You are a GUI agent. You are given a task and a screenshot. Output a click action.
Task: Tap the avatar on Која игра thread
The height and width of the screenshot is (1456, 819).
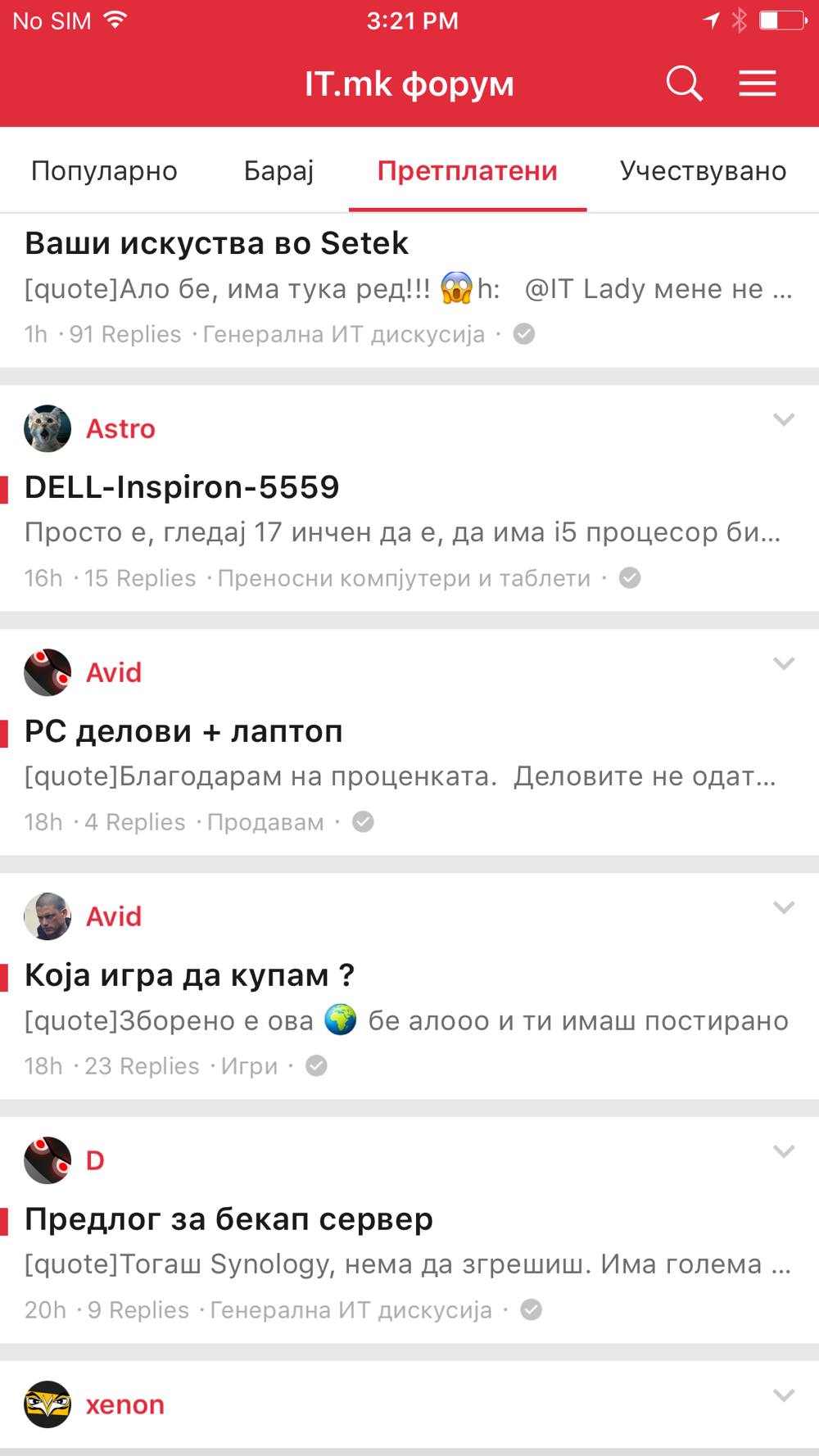(48, 916)
